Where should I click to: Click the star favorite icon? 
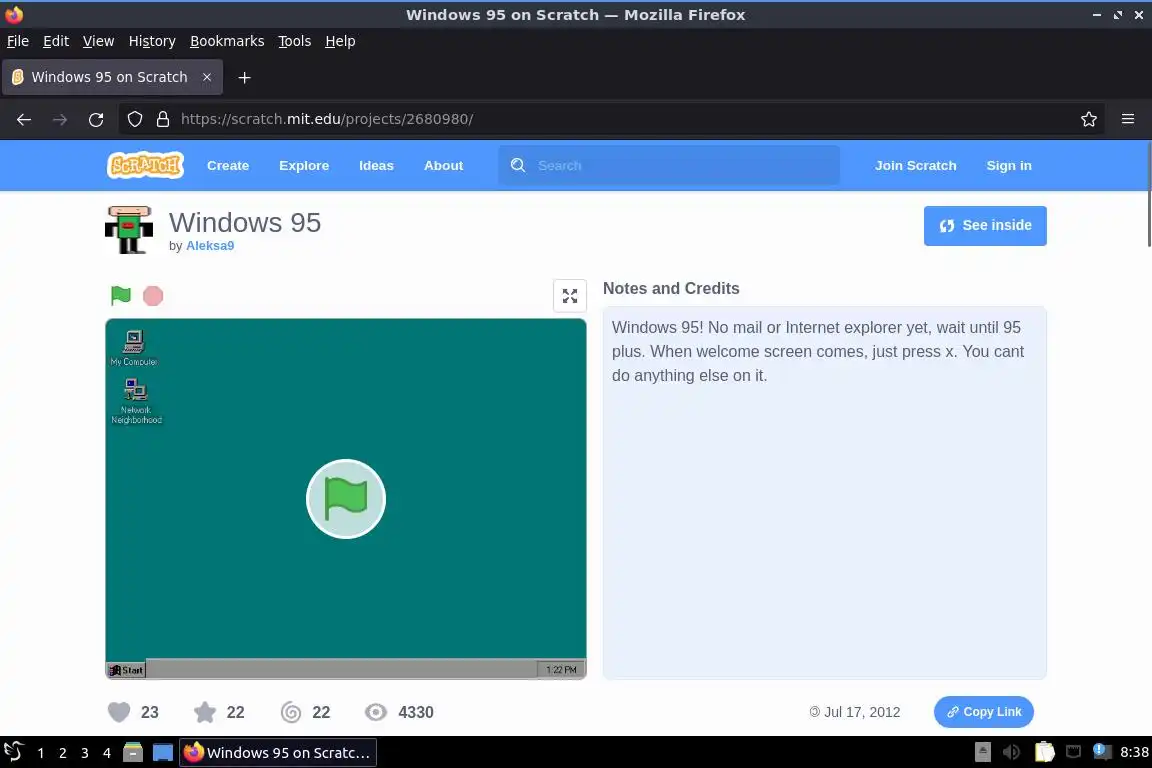(205, 712)
